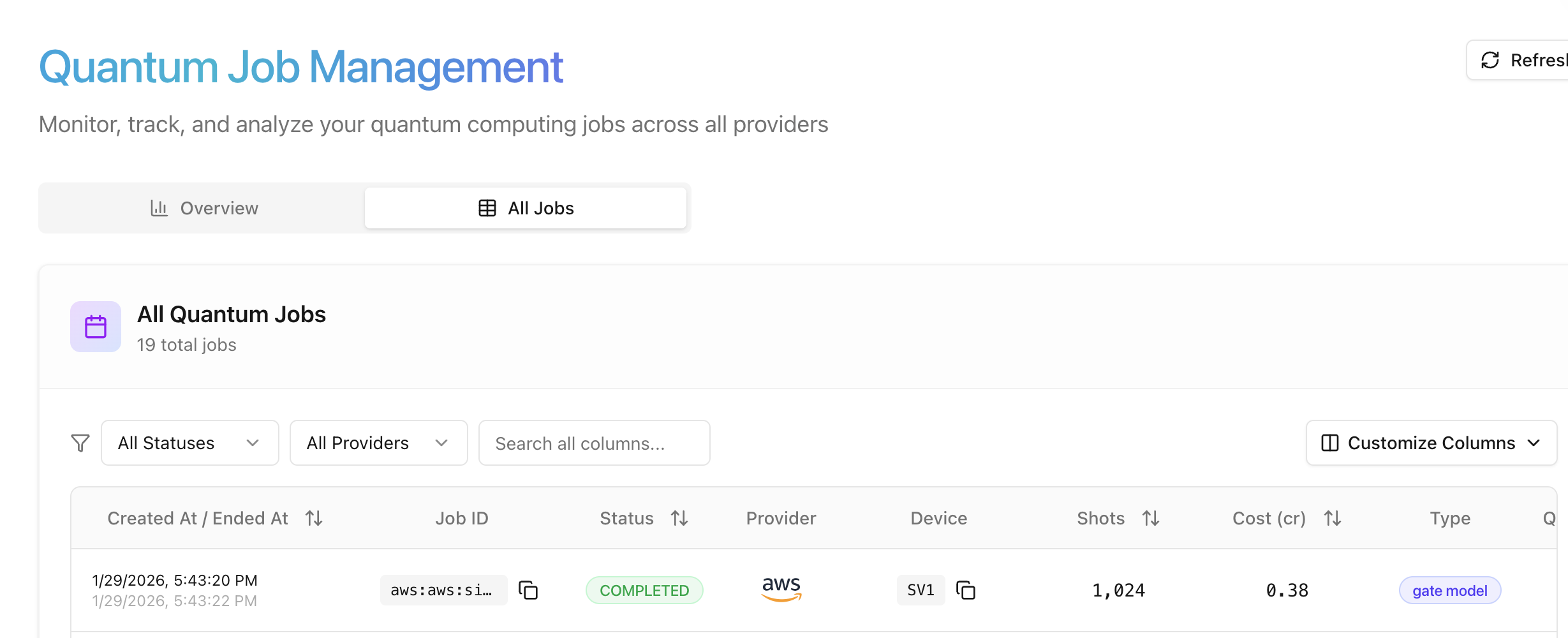The width and height of the screenshot is (1568, 638).
Task: Open the All Providers dropdown
Action: [378, 443]
